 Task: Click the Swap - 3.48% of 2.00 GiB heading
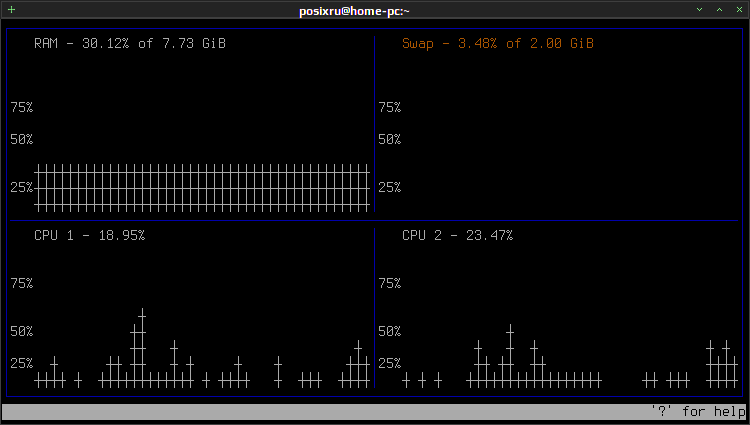point(498,44)
